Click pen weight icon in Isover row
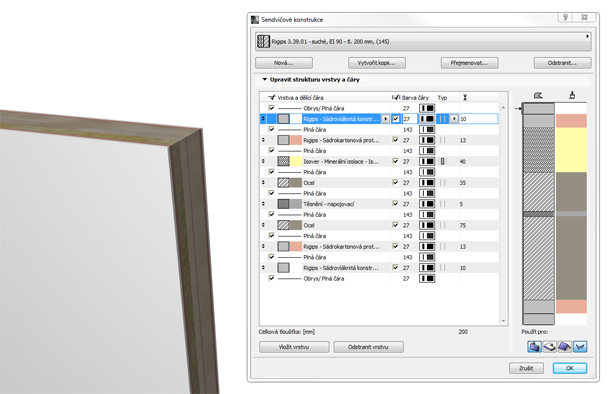This screenshot has width=610, height=394. [427, 161]
